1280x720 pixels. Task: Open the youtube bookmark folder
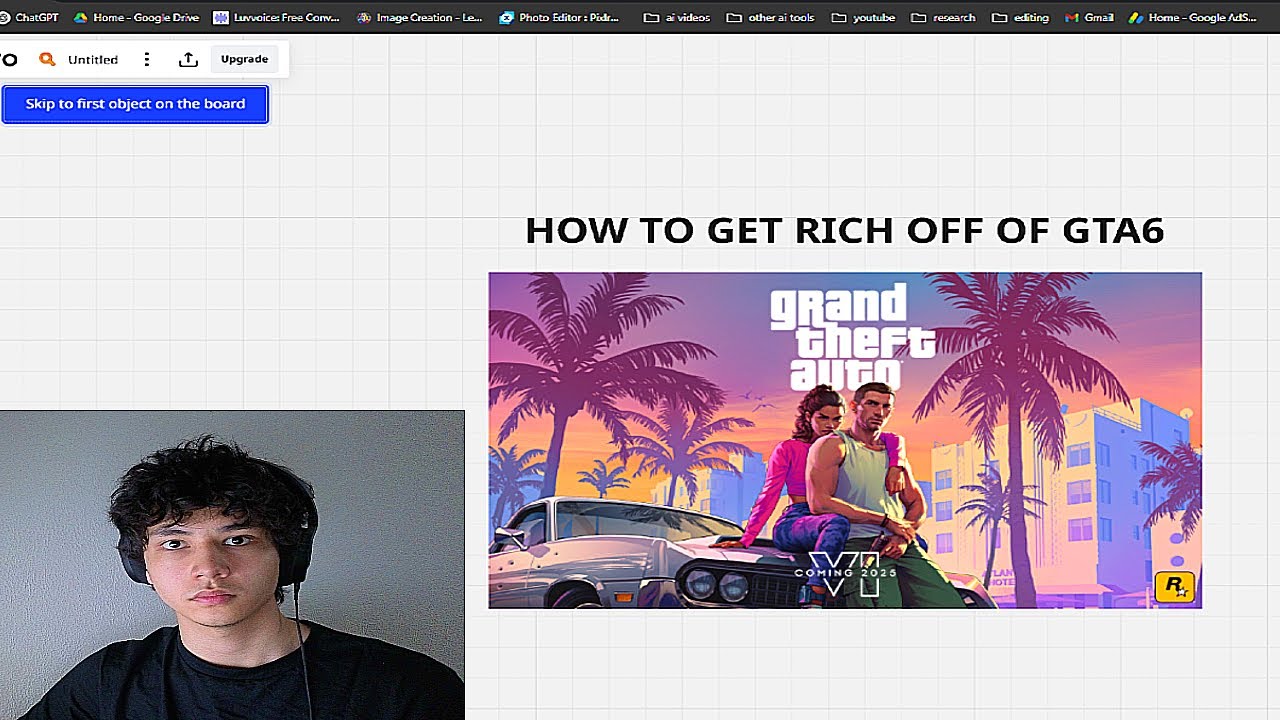point(863,17)
